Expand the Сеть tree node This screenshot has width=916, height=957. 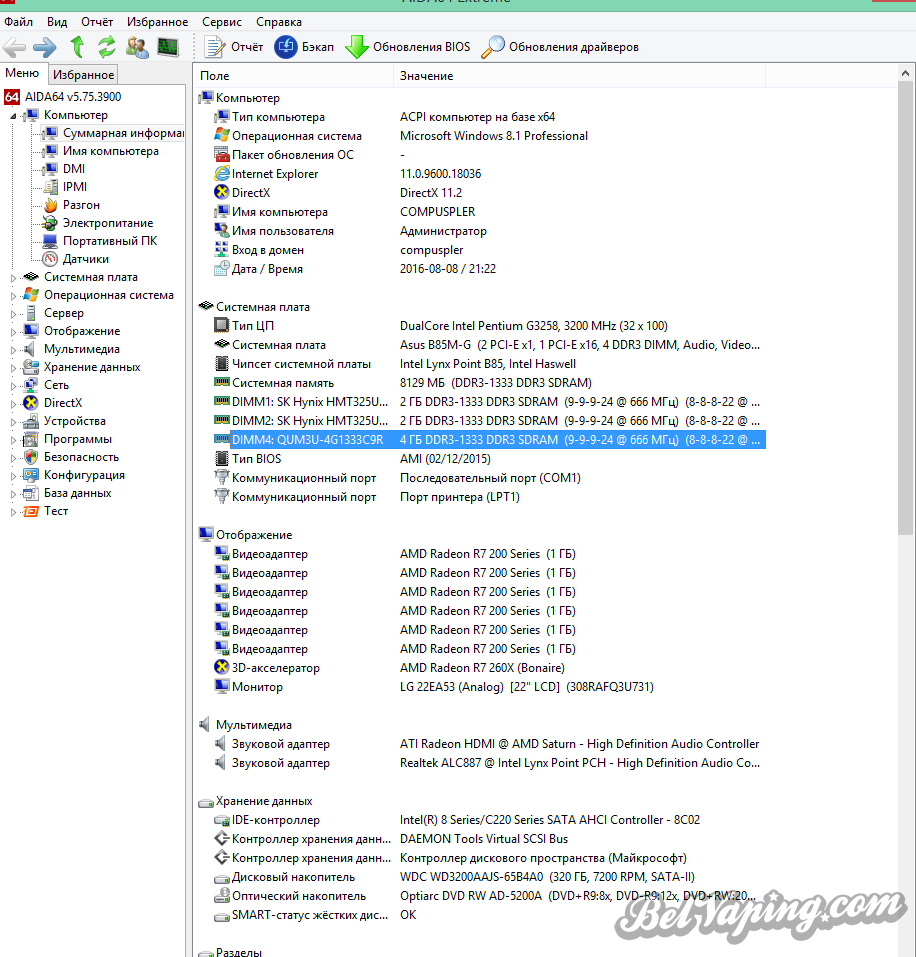tap(13, 386)
